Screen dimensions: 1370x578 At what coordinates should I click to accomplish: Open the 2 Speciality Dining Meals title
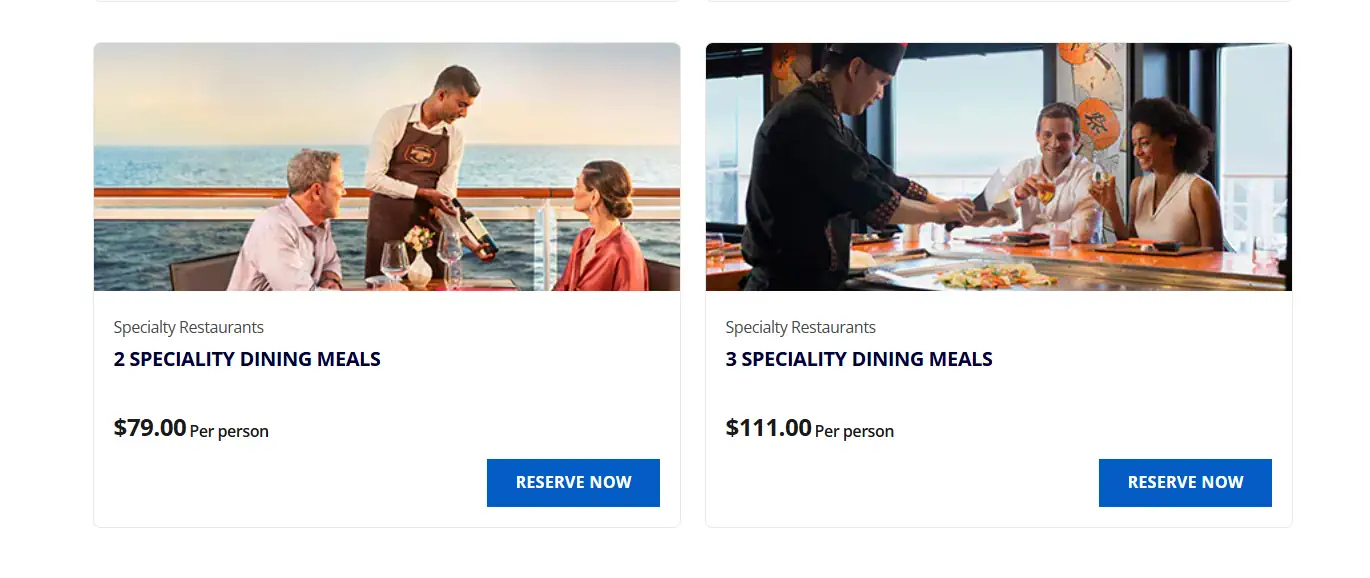pos(247,359)
